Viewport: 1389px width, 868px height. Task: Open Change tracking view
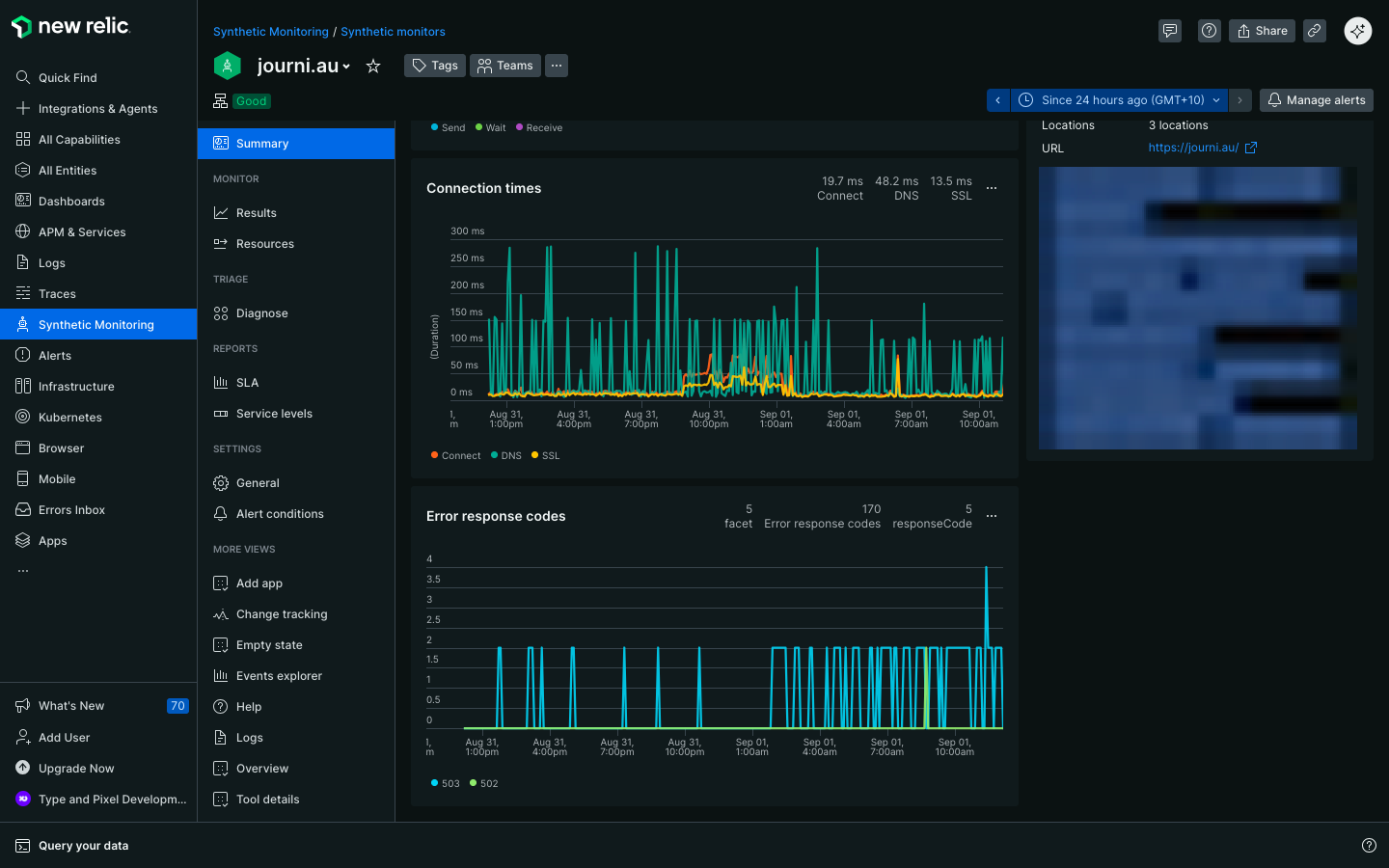click(296, 614)
